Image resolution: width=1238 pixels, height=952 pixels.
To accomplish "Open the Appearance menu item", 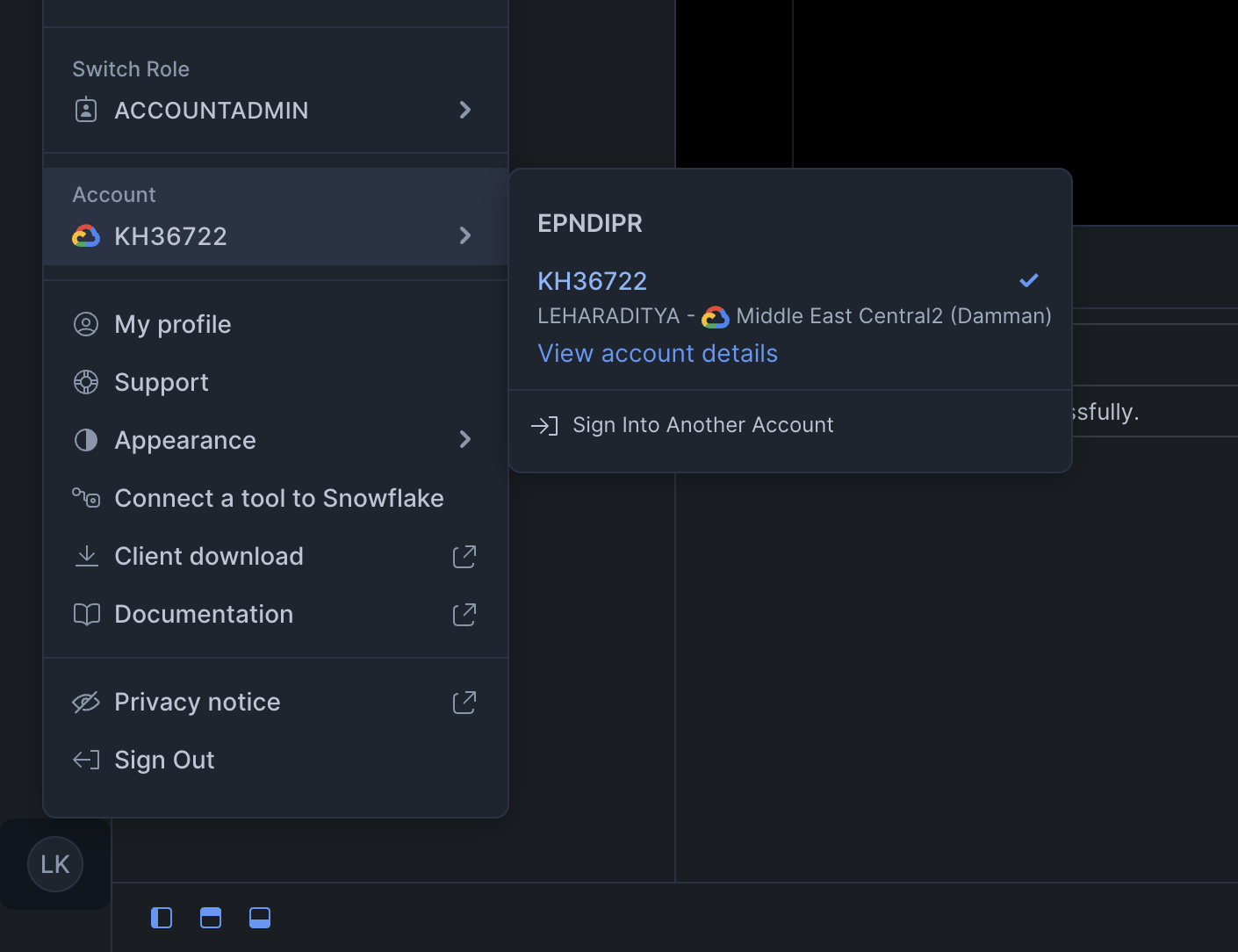I will click(276, 440).
